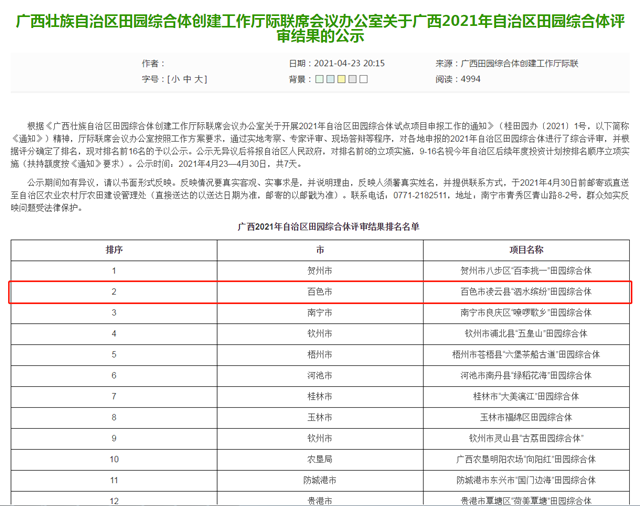
Task: Click rank number 1 cell
Action: pyautogui.click(x=114, y=271)
